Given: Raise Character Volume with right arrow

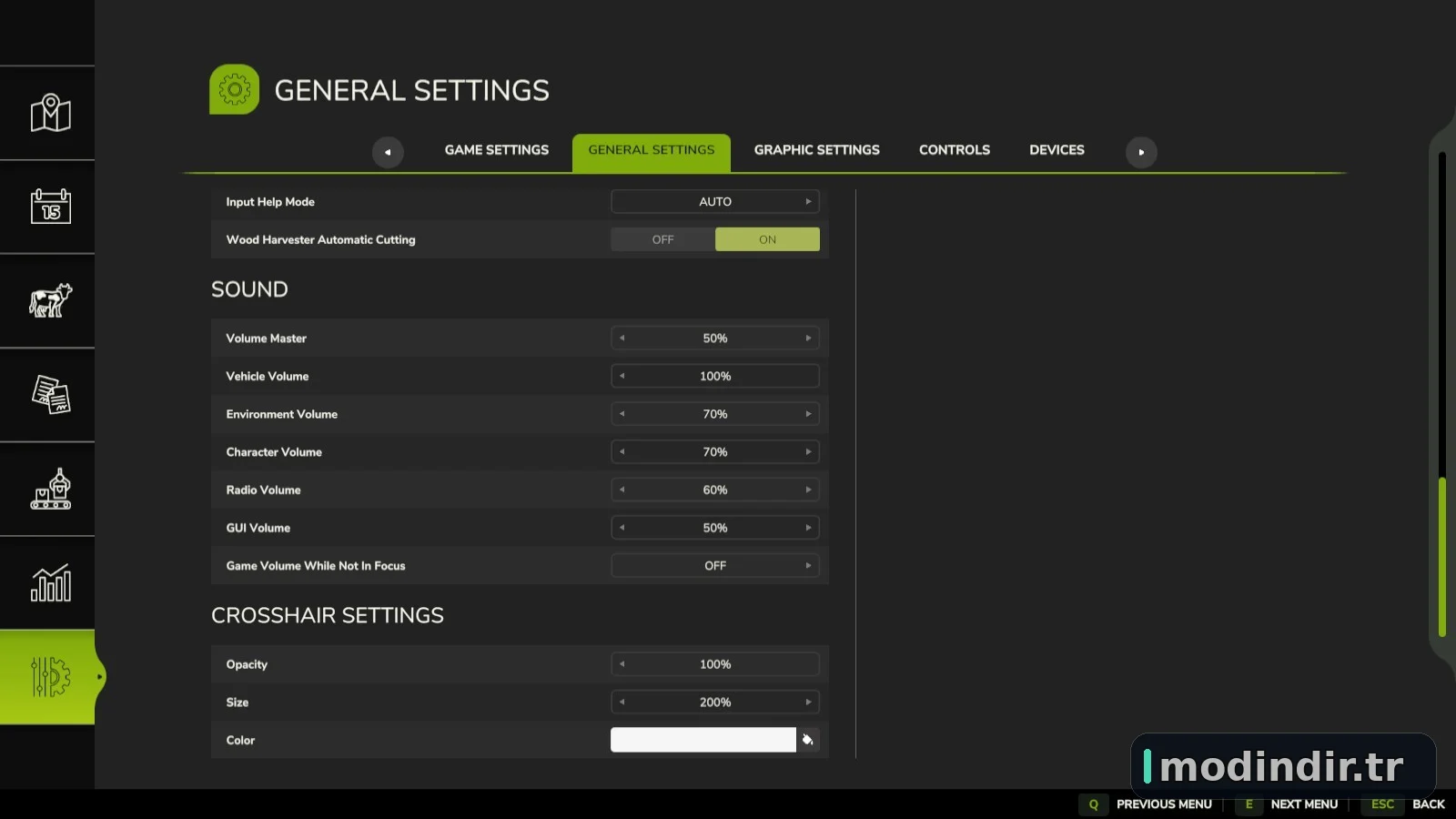Looking at the screenshot, I should coord(808,452).
